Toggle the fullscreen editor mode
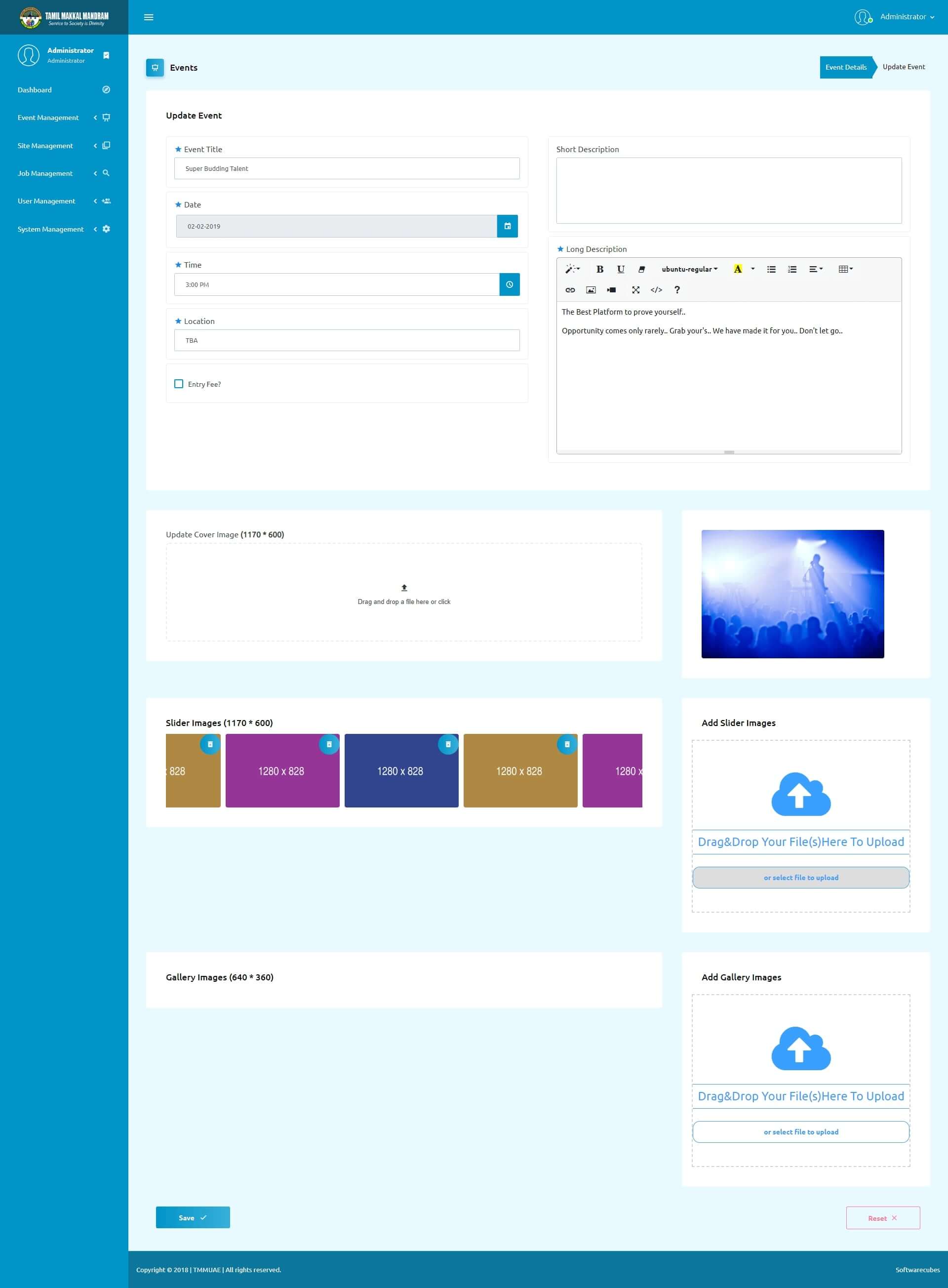Image resolution: width=948 pixels, height=1288 pixels. 635,290
